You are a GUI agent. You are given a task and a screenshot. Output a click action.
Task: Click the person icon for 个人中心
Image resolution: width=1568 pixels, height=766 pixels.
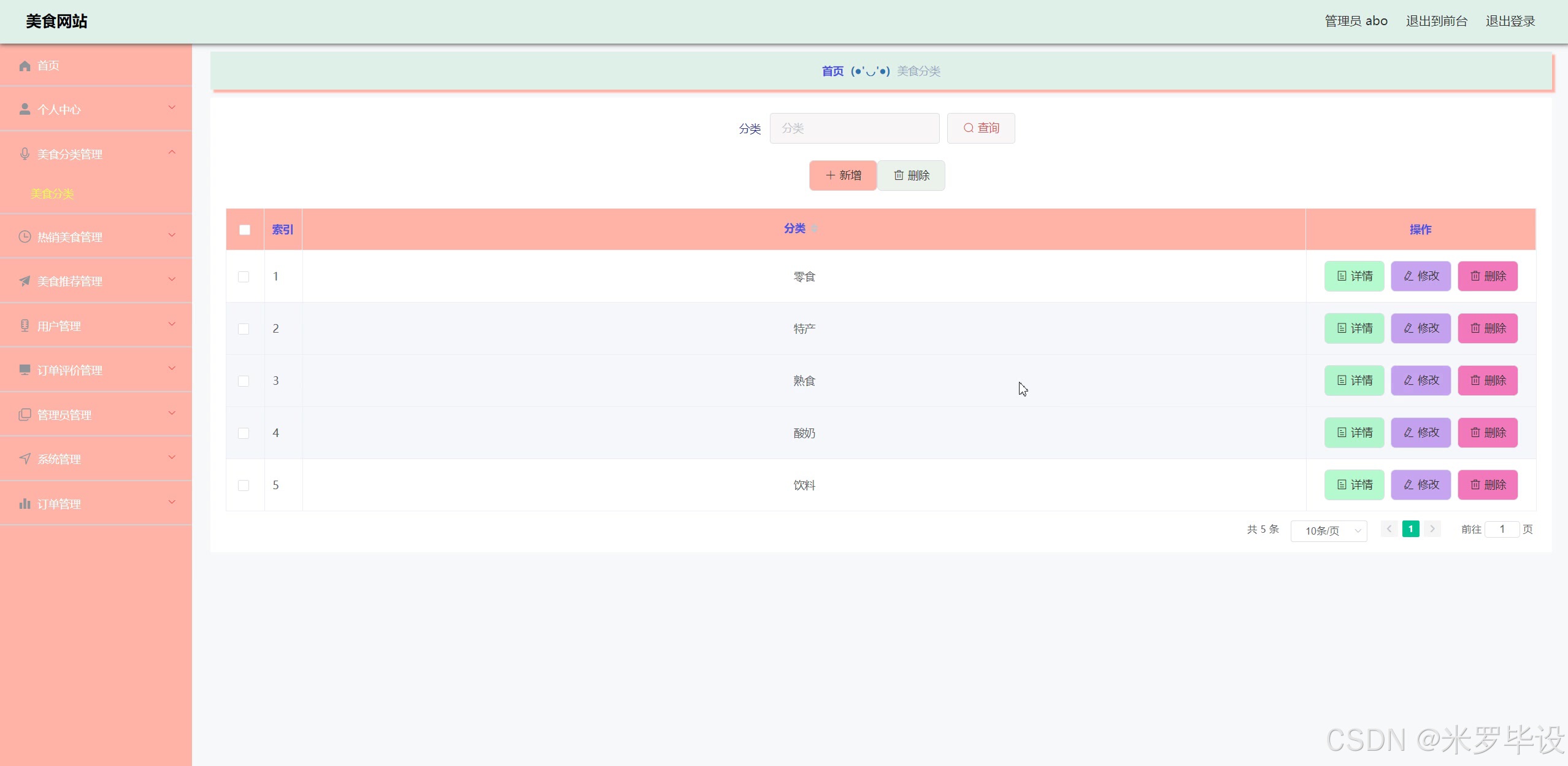[x=25, y=109]
